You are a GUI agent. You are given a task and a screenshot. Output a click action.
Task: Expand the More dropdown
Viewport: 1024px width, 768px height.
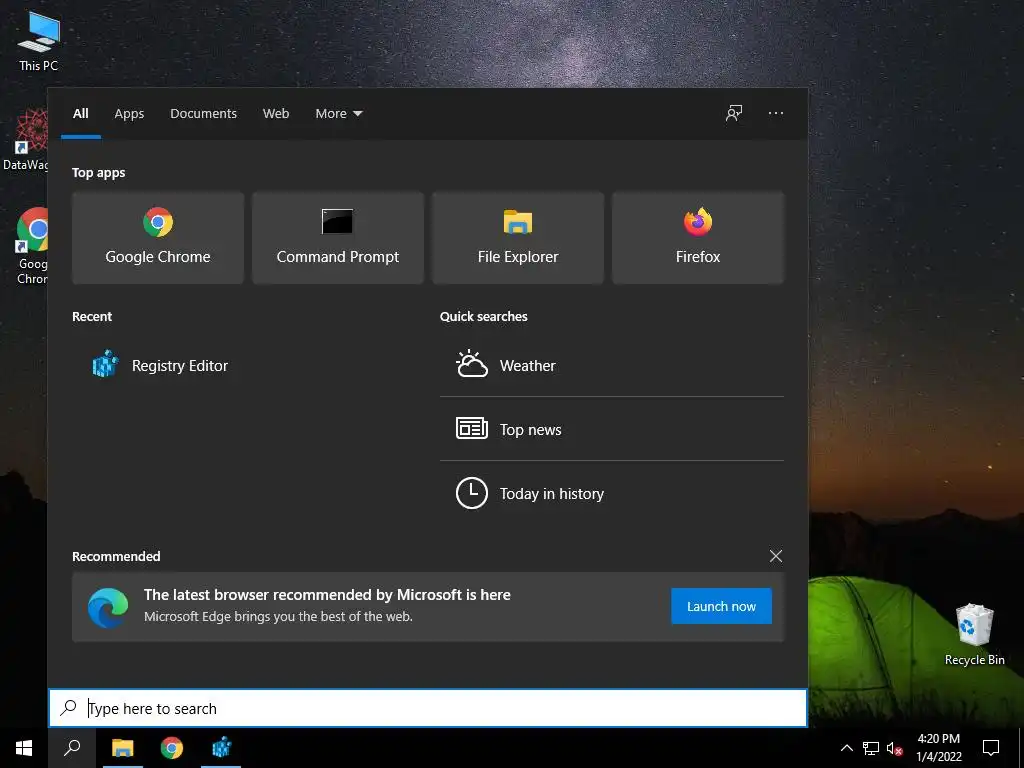pyautogui.click(x=338, y=114)
